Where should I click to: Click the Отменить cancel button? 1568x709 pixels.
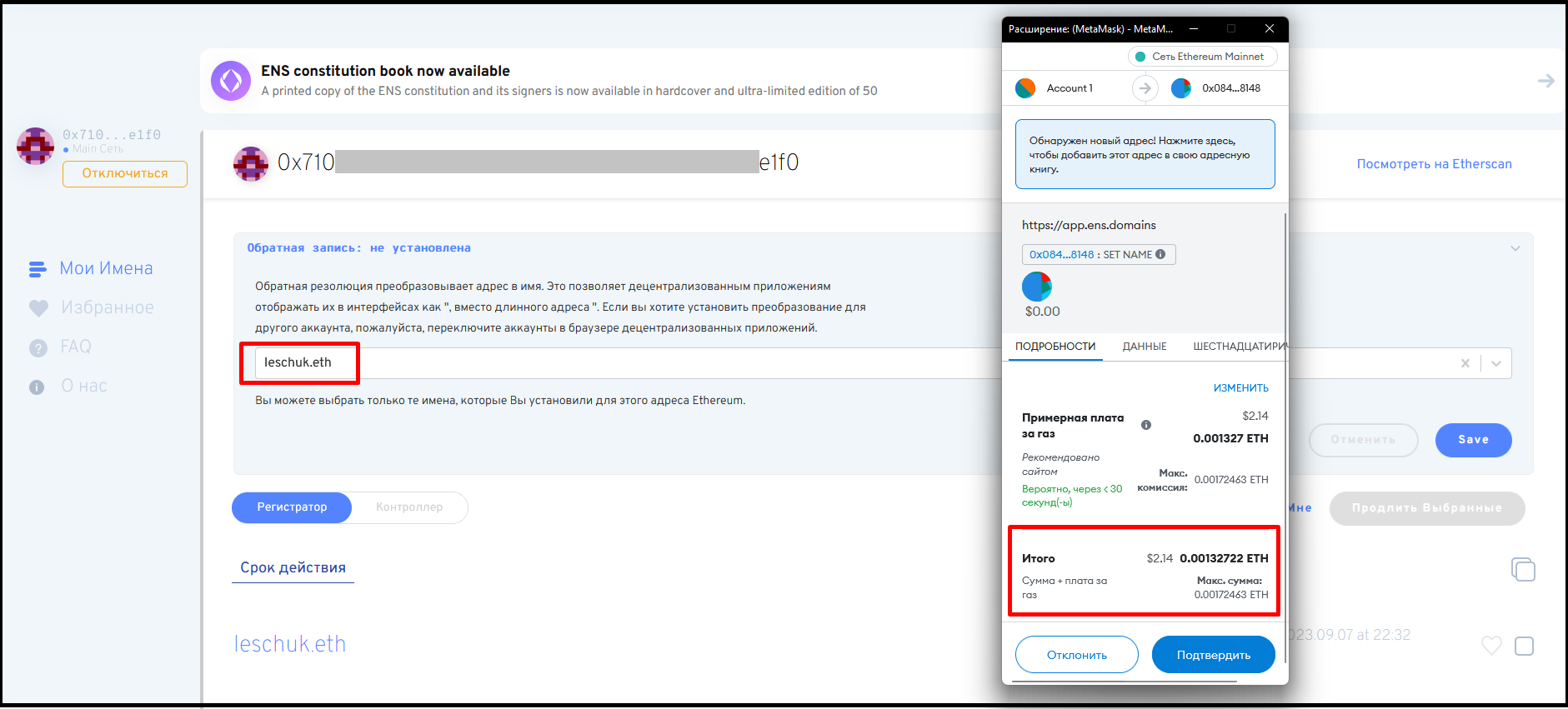[1363, 440]
